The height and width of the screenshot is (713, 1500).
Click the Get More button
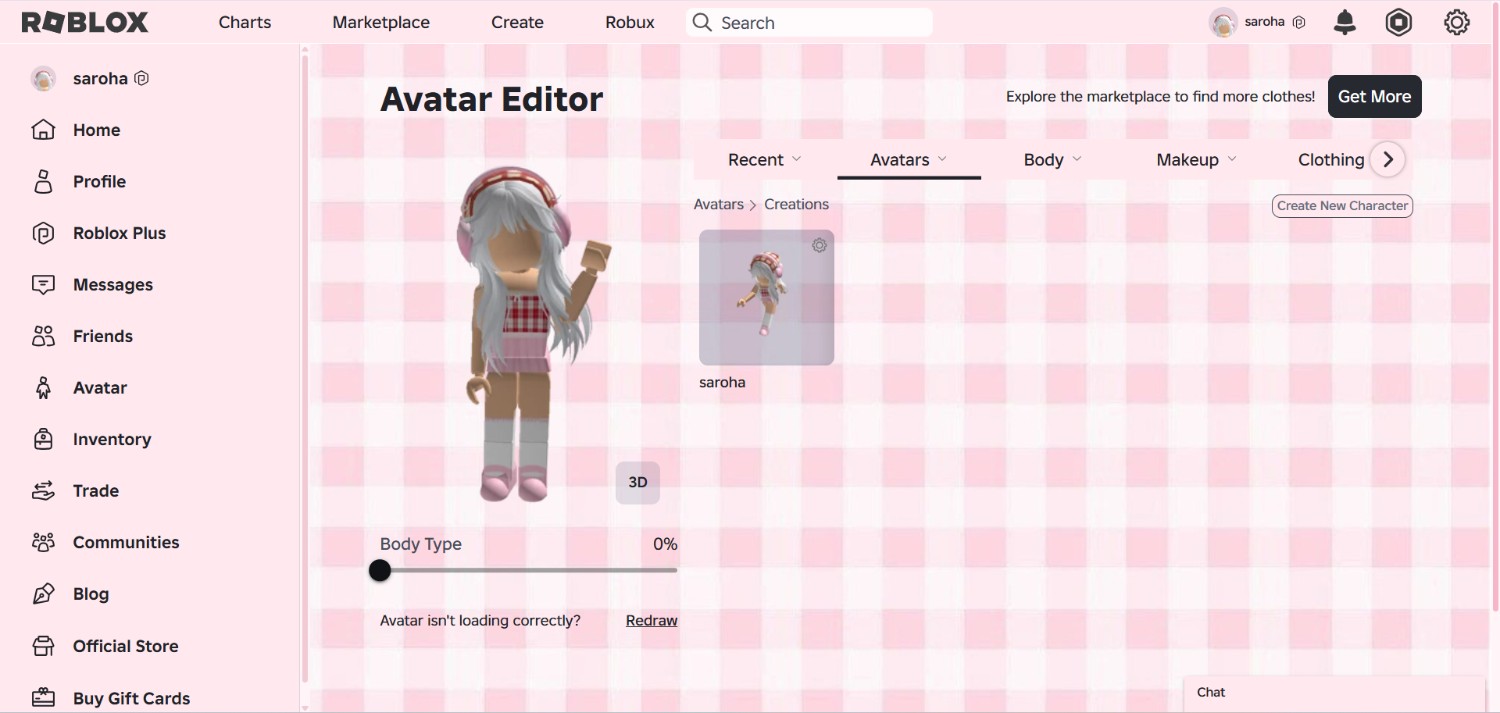(x=1374, y=96)
